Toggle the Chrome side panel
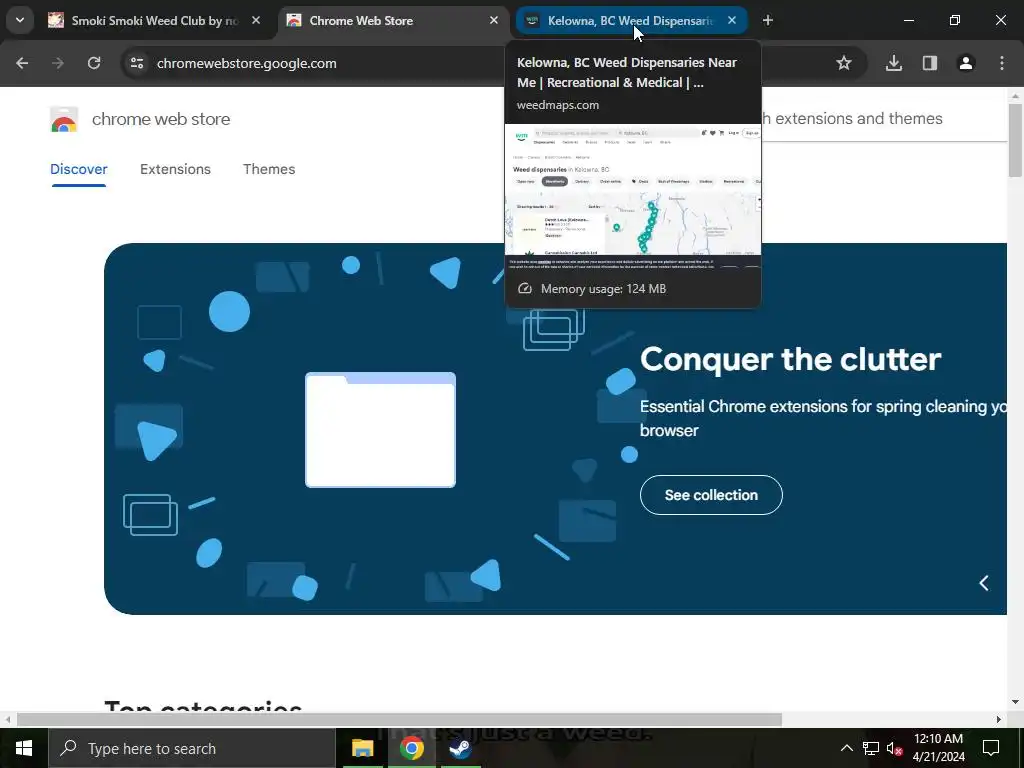The width and height of the screenshot is (1024, 768). pos(930,63)
